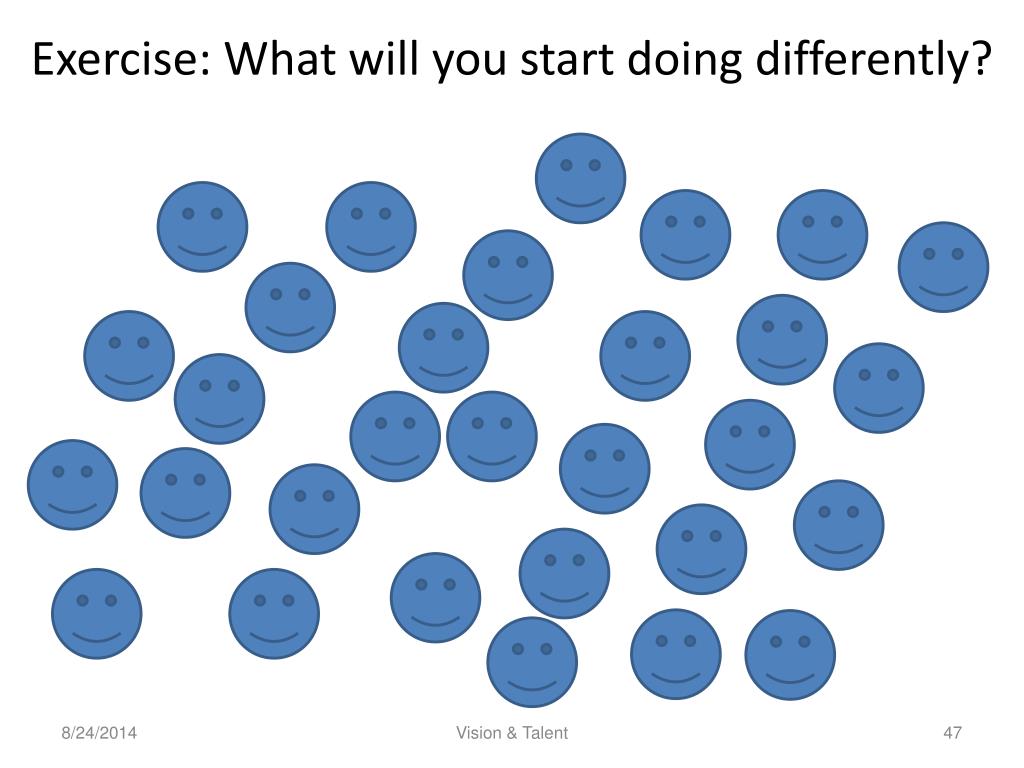Select the Vision & Talent footer text

click(x=512, y=733)
